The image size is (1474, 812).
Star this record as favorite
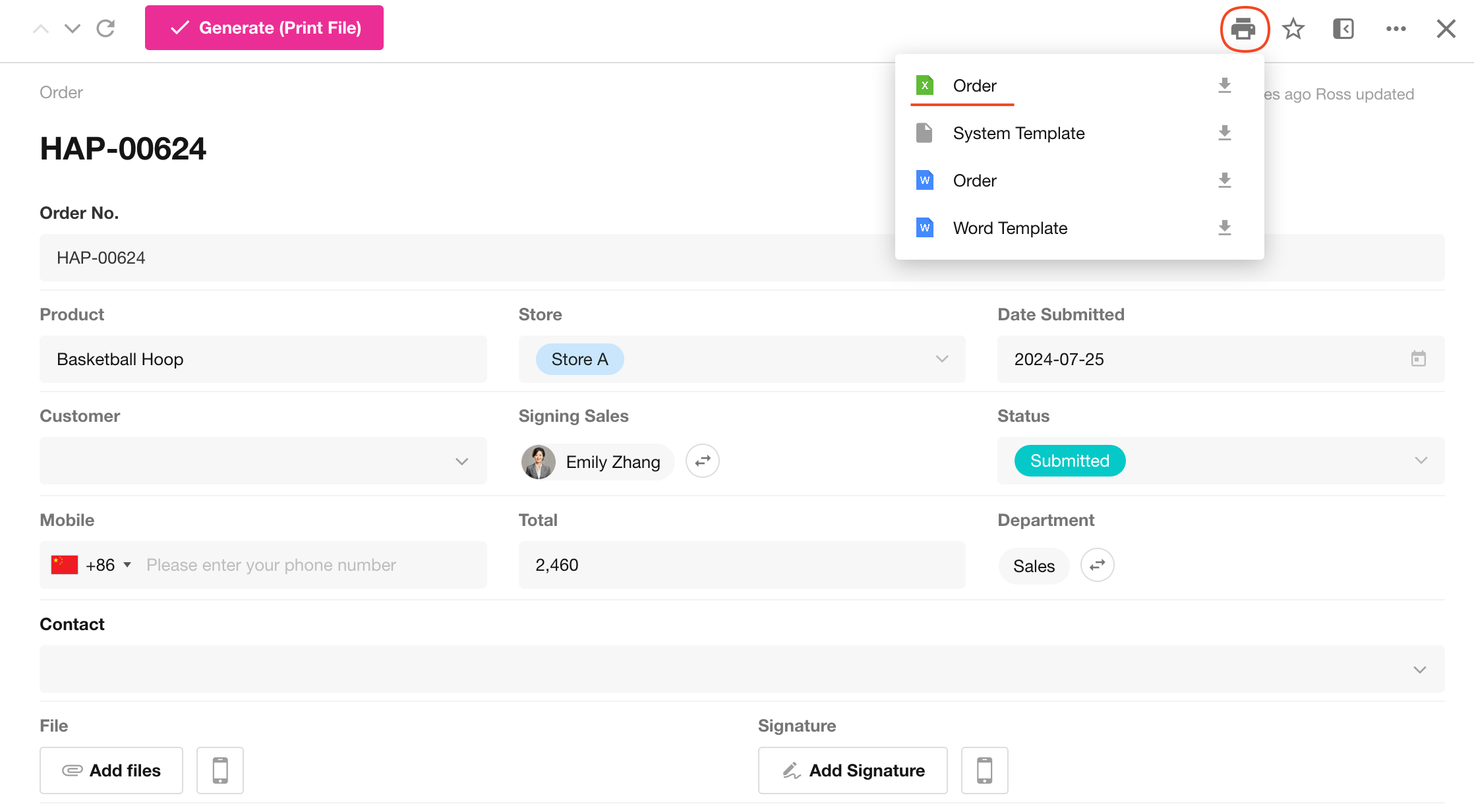pos(1293,29)
